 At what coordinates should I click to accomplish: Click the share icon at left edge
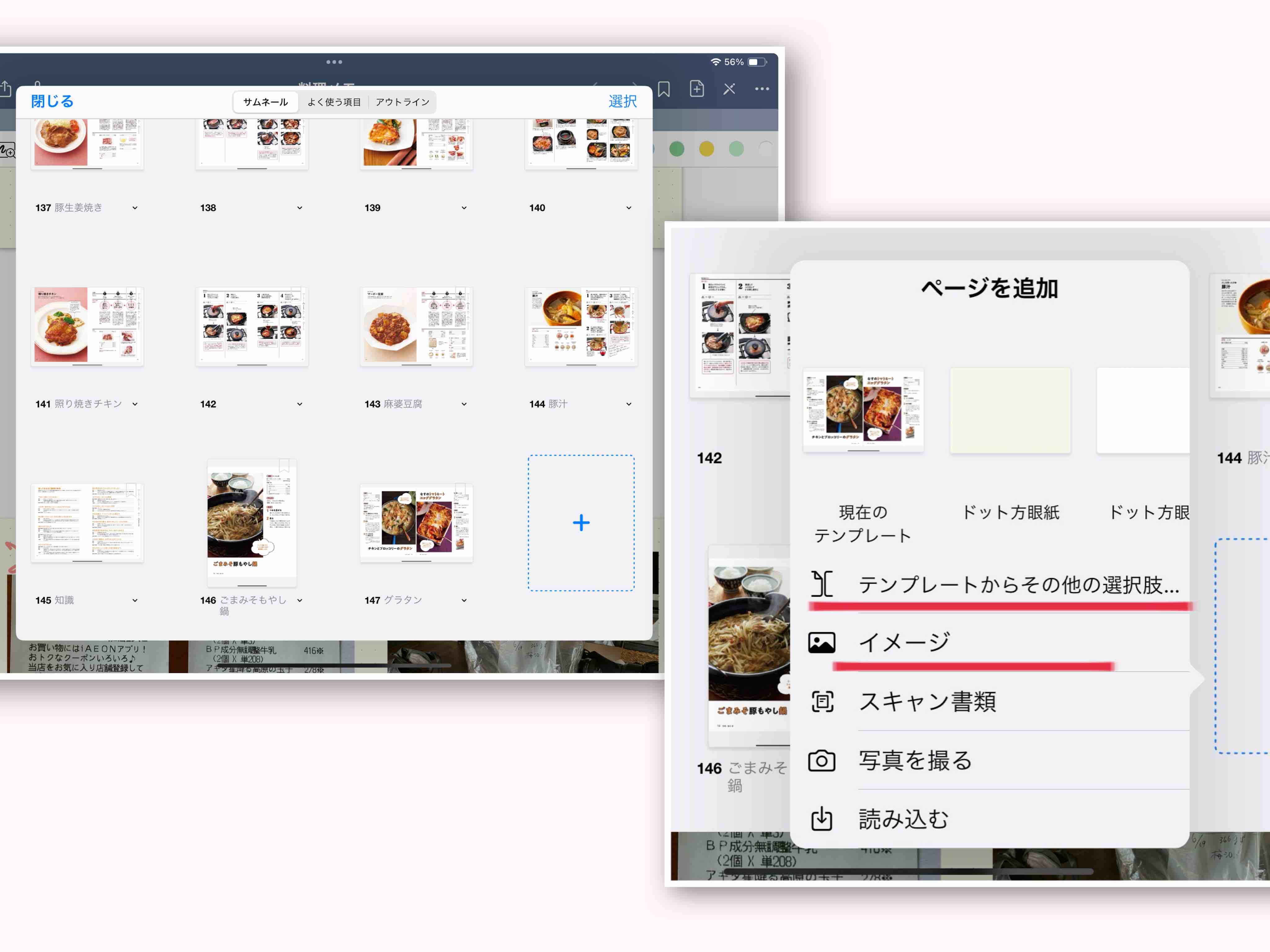(x=5, y=89)
